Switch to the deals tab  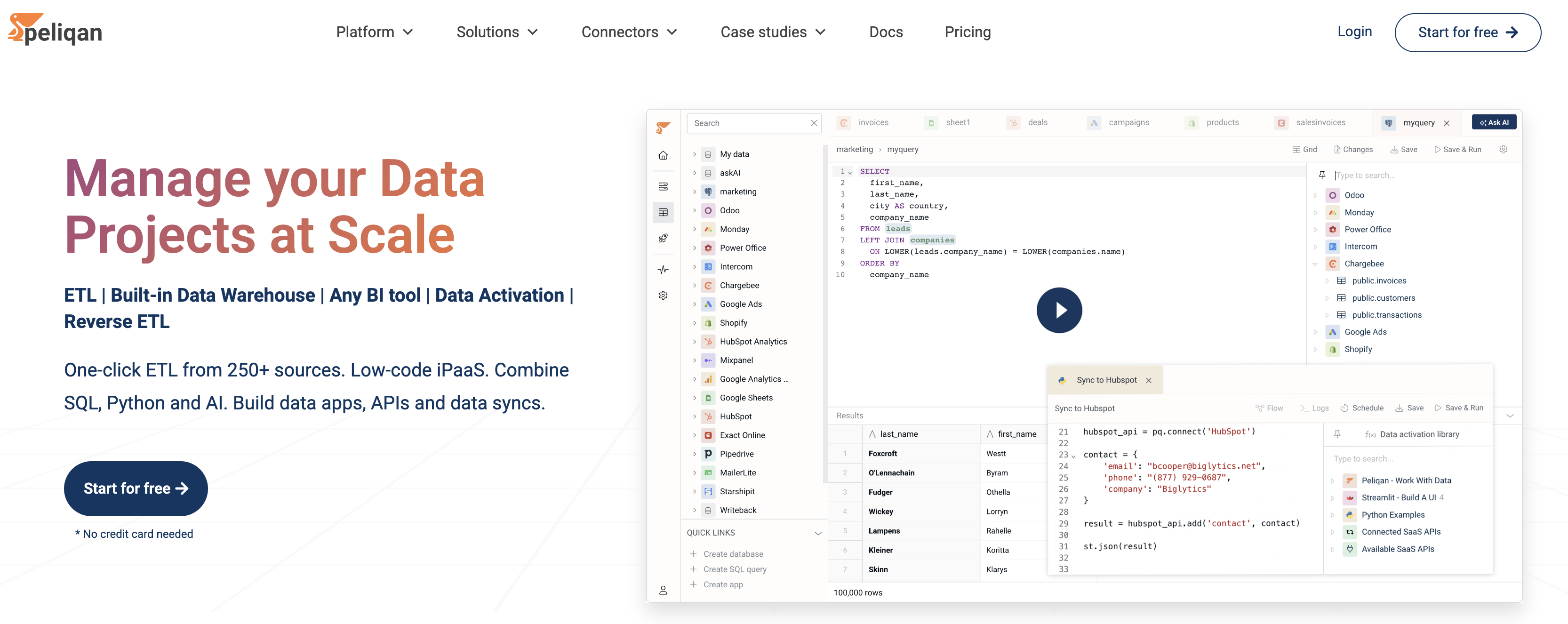[1027, 122]
